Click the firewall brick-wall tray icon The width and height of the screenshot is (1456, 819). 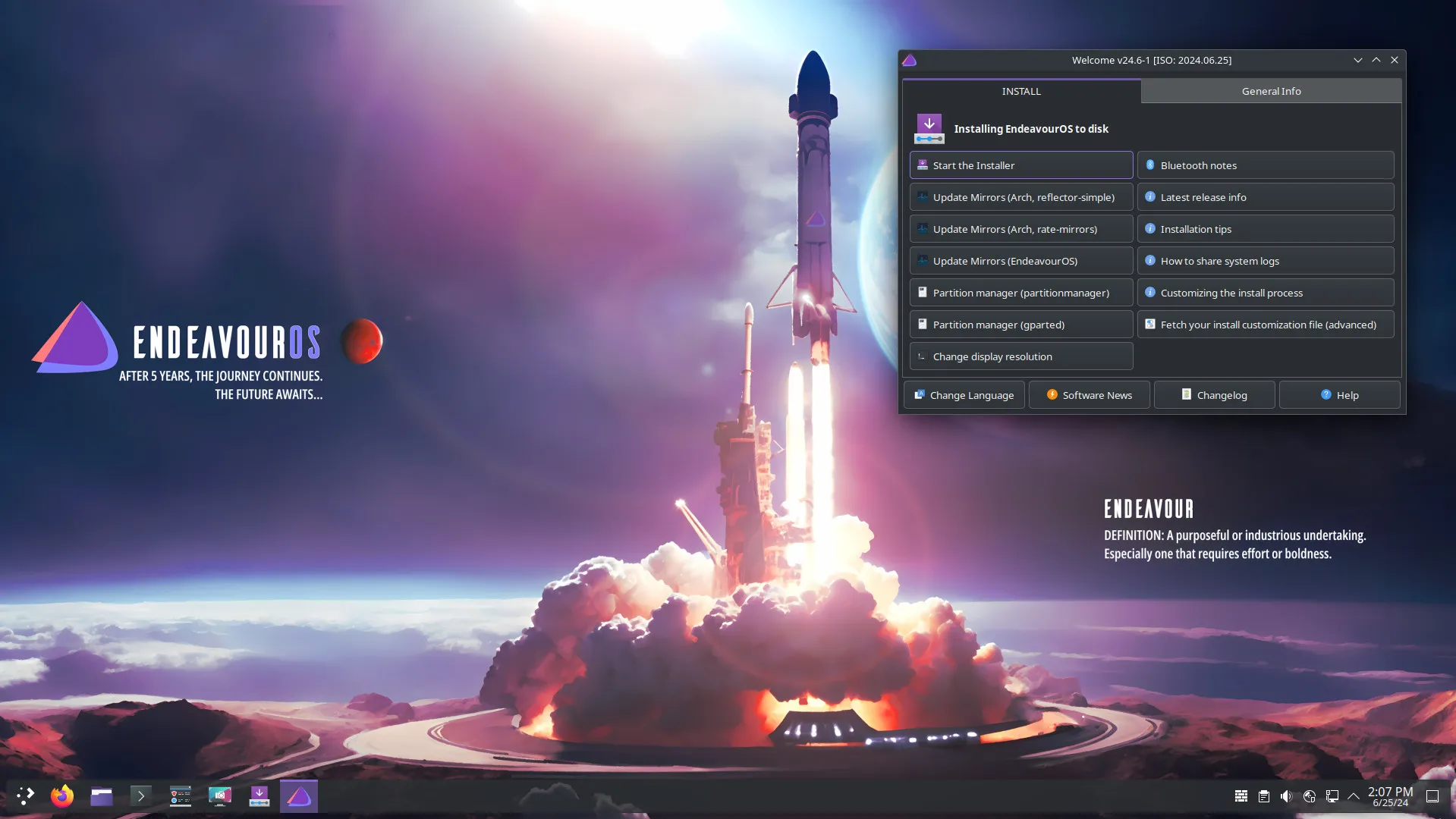pos(1241,796)
